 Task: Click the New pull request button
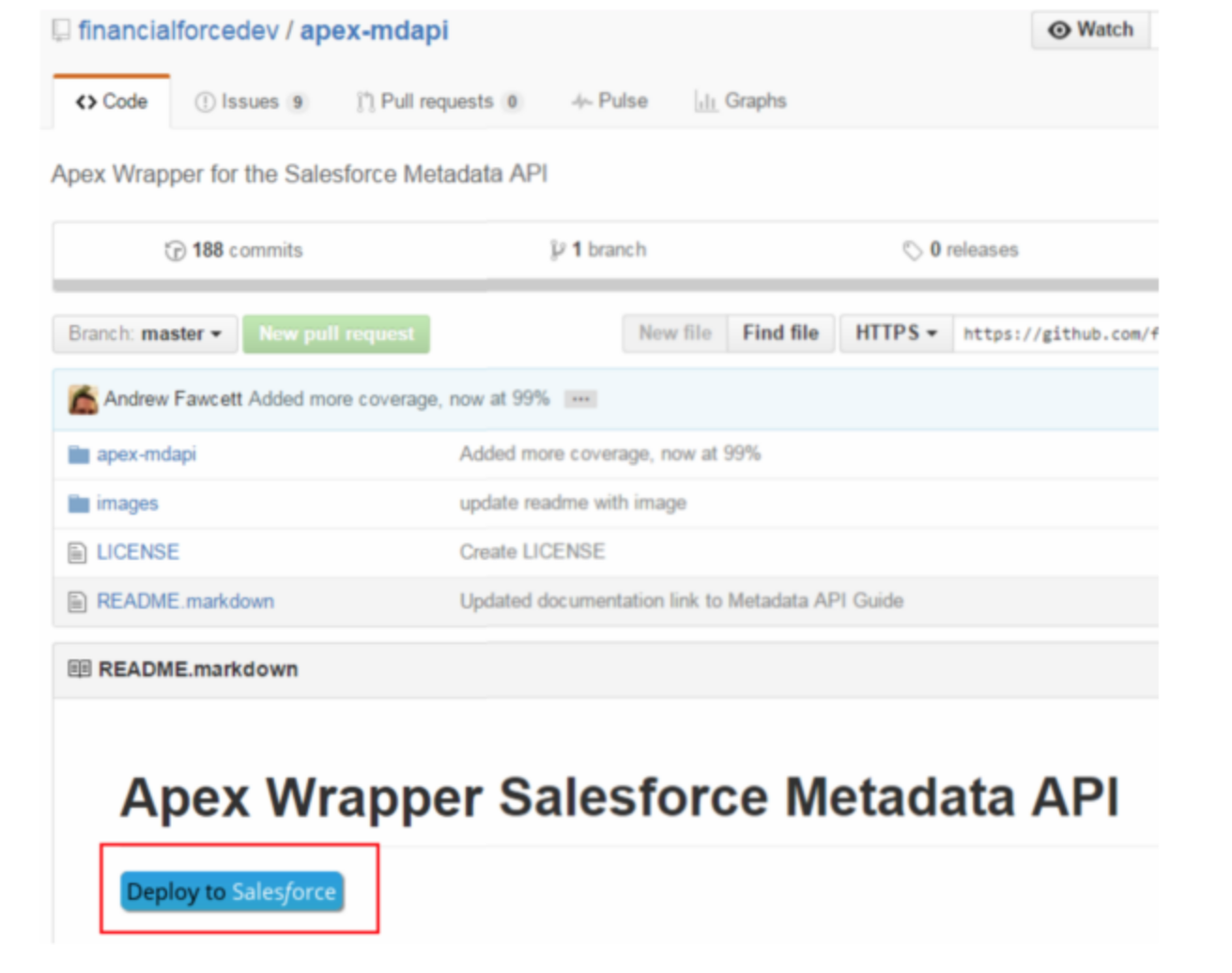336,334
